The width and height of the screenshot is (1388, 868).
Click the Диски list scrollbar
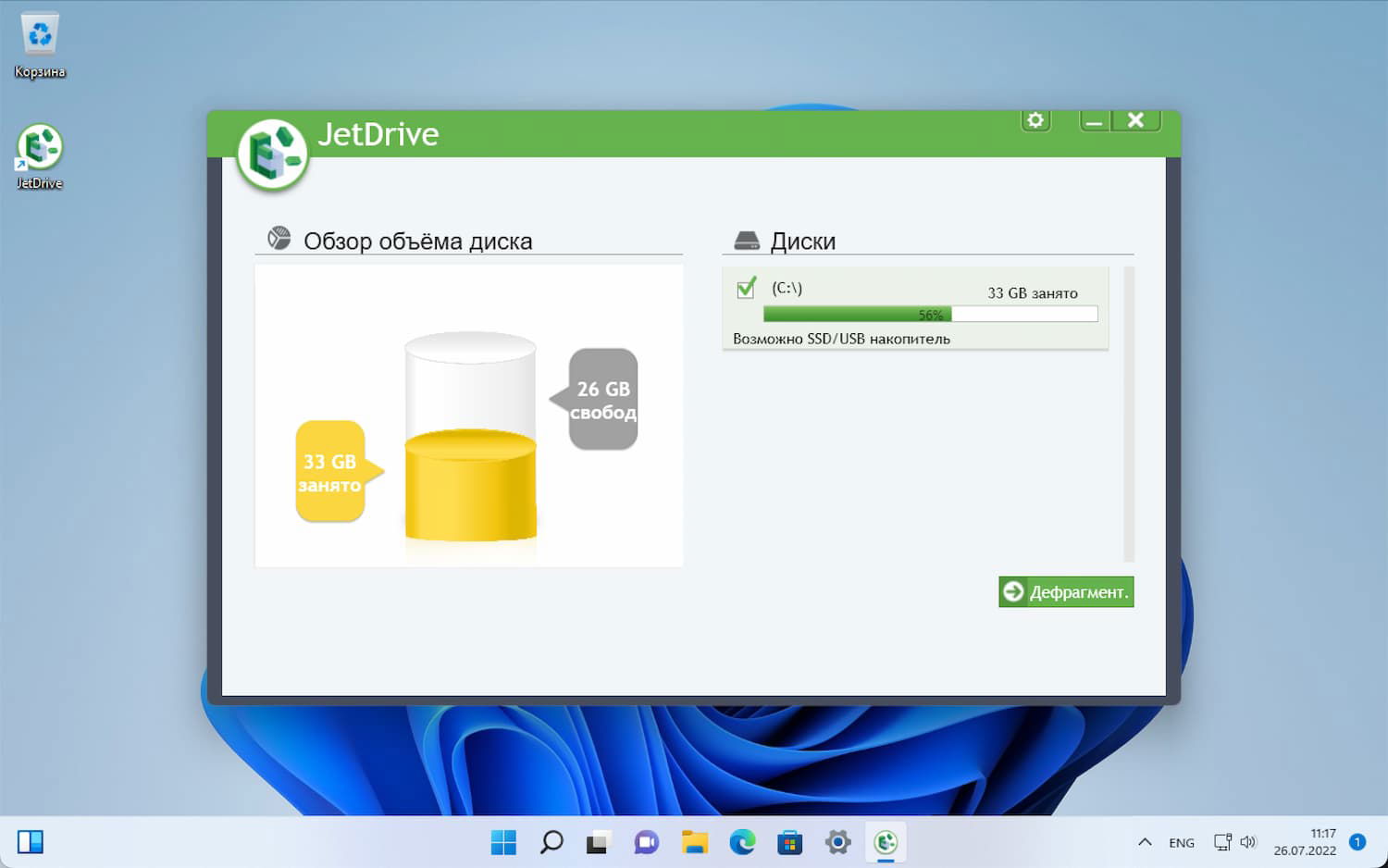click(x=1128, y=414)
